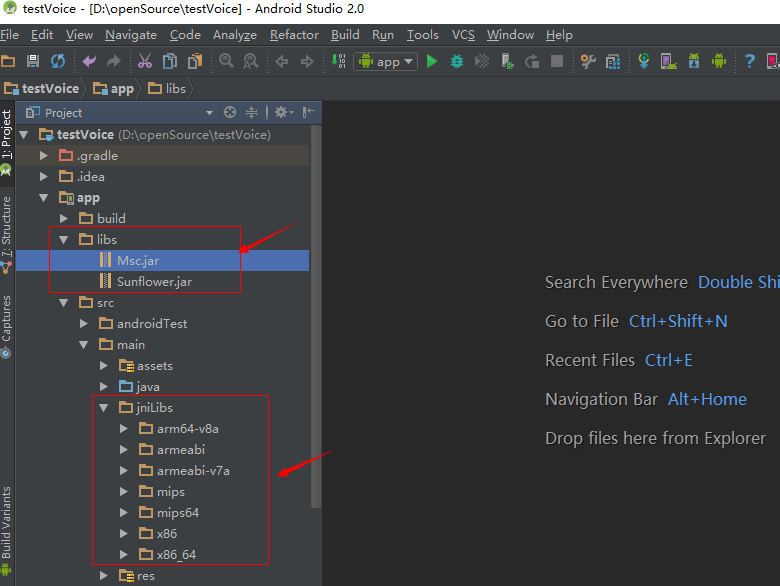Open the File menu
This screenshot has width=780, height=586.
pos(9,35)
